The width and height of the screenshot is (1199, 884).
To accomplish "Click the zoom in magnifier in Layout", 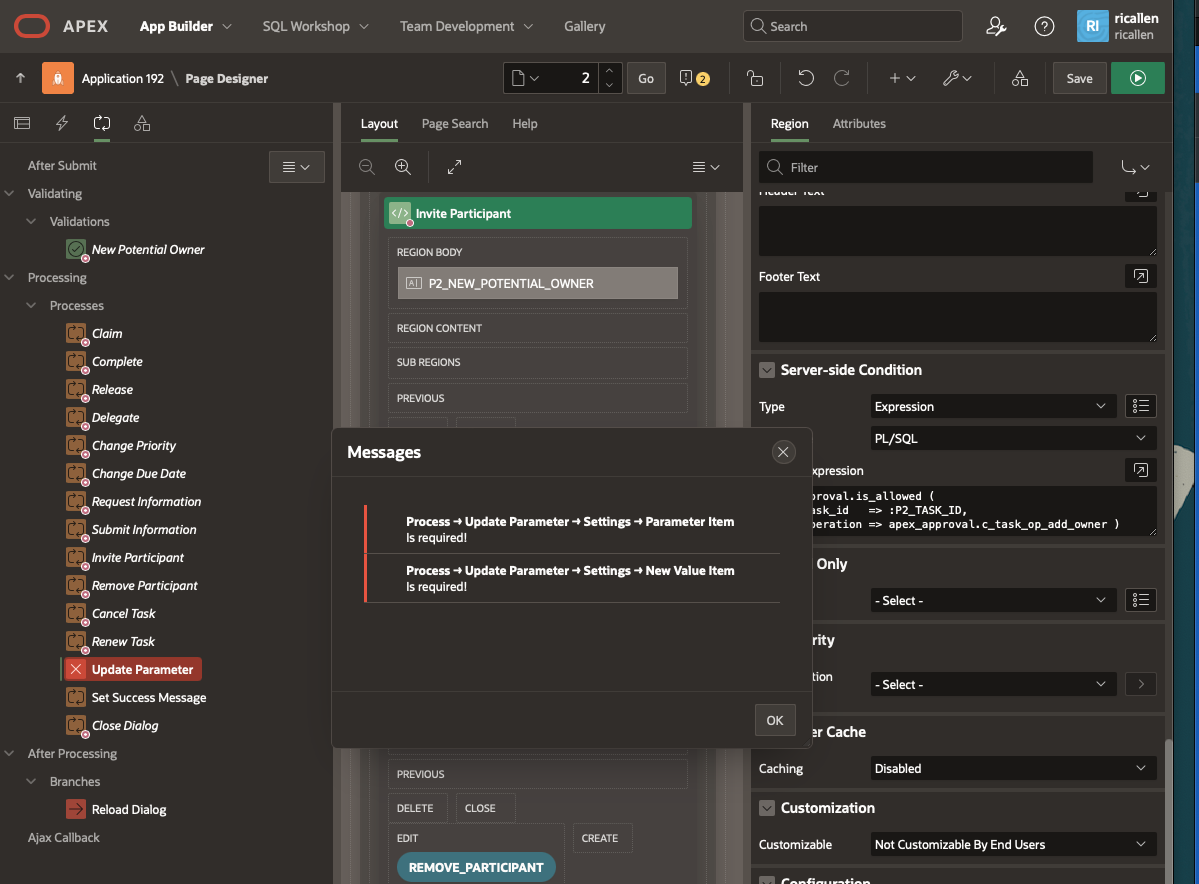I will (x=402, y=167).
